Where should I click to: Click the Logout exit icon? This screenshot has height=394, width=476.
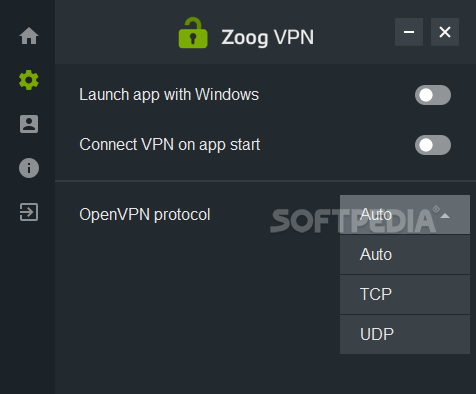click(29, 212)
